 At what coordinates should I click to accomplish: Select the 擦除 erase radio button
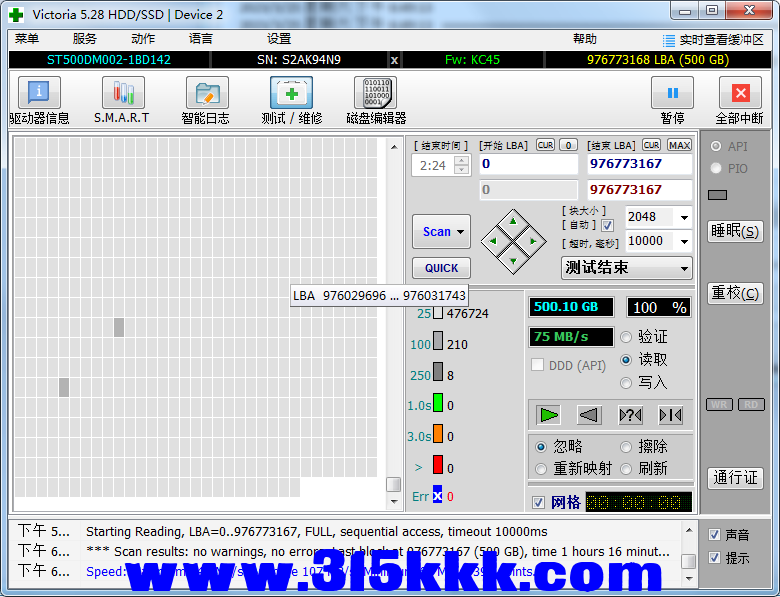pyautogui.click(x=626, y=447)
